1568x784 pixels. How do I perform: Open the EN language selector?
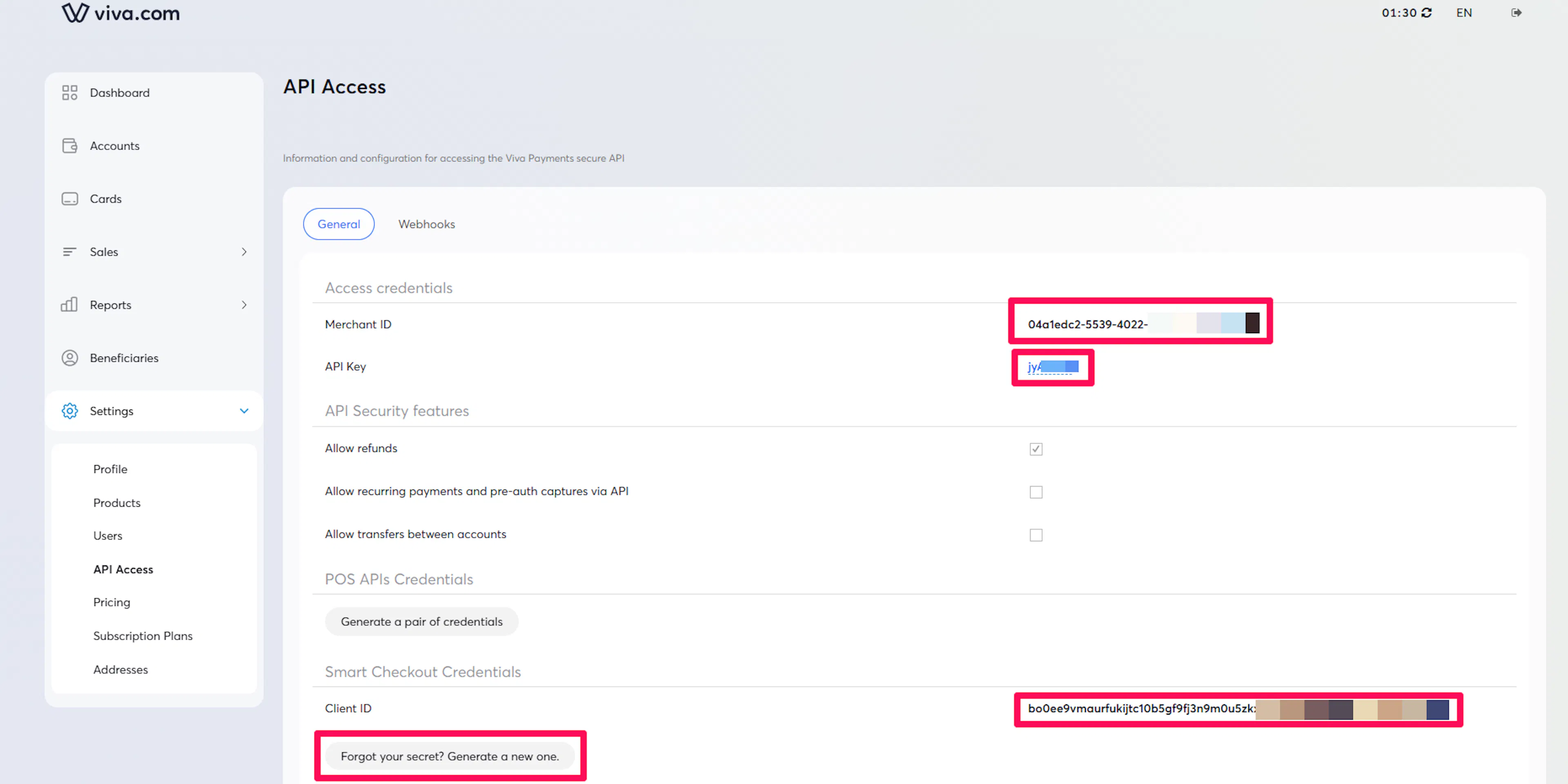point(1463,13)
